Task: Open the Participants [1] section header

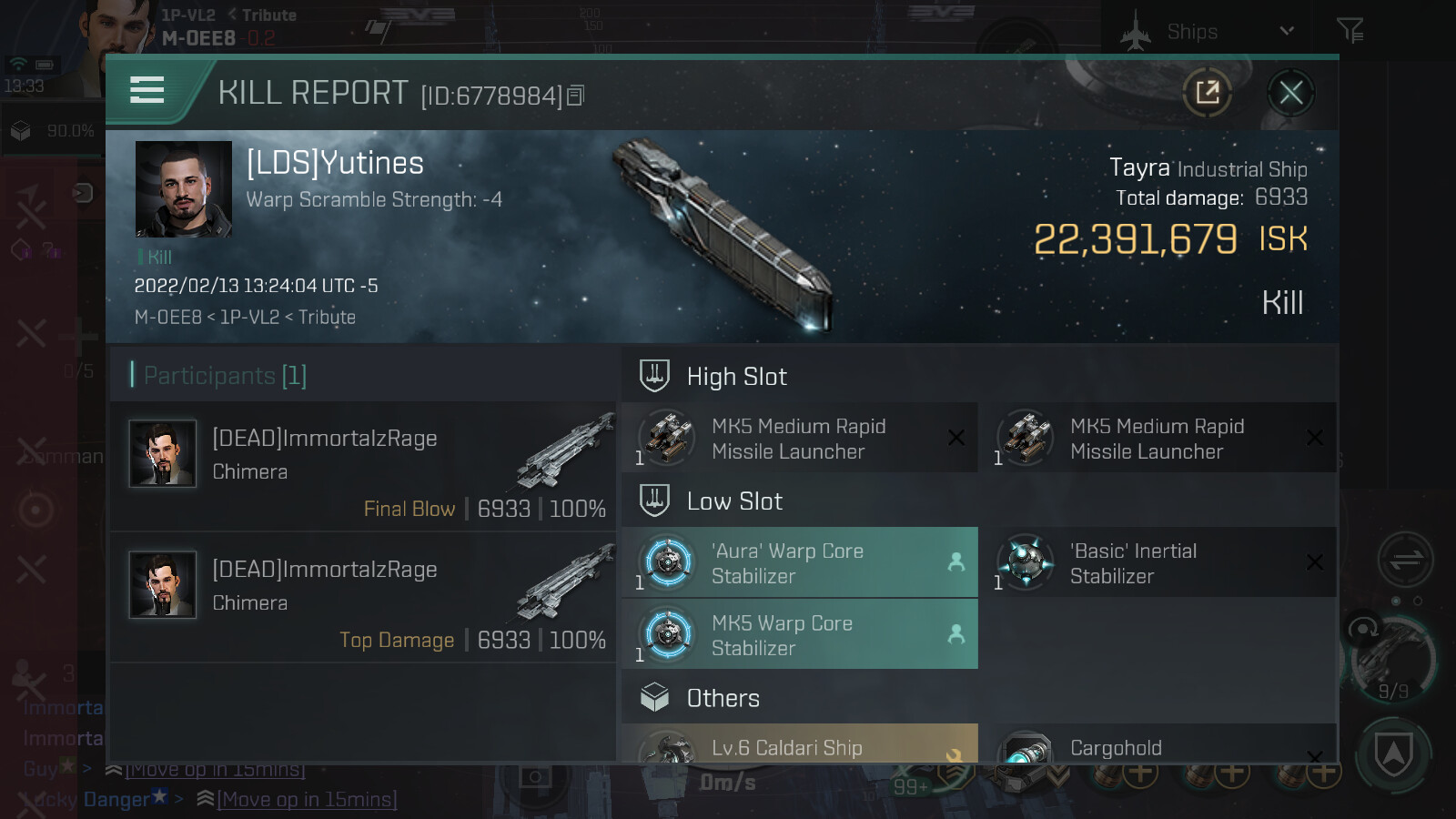Action: click(x=218, y=375)
